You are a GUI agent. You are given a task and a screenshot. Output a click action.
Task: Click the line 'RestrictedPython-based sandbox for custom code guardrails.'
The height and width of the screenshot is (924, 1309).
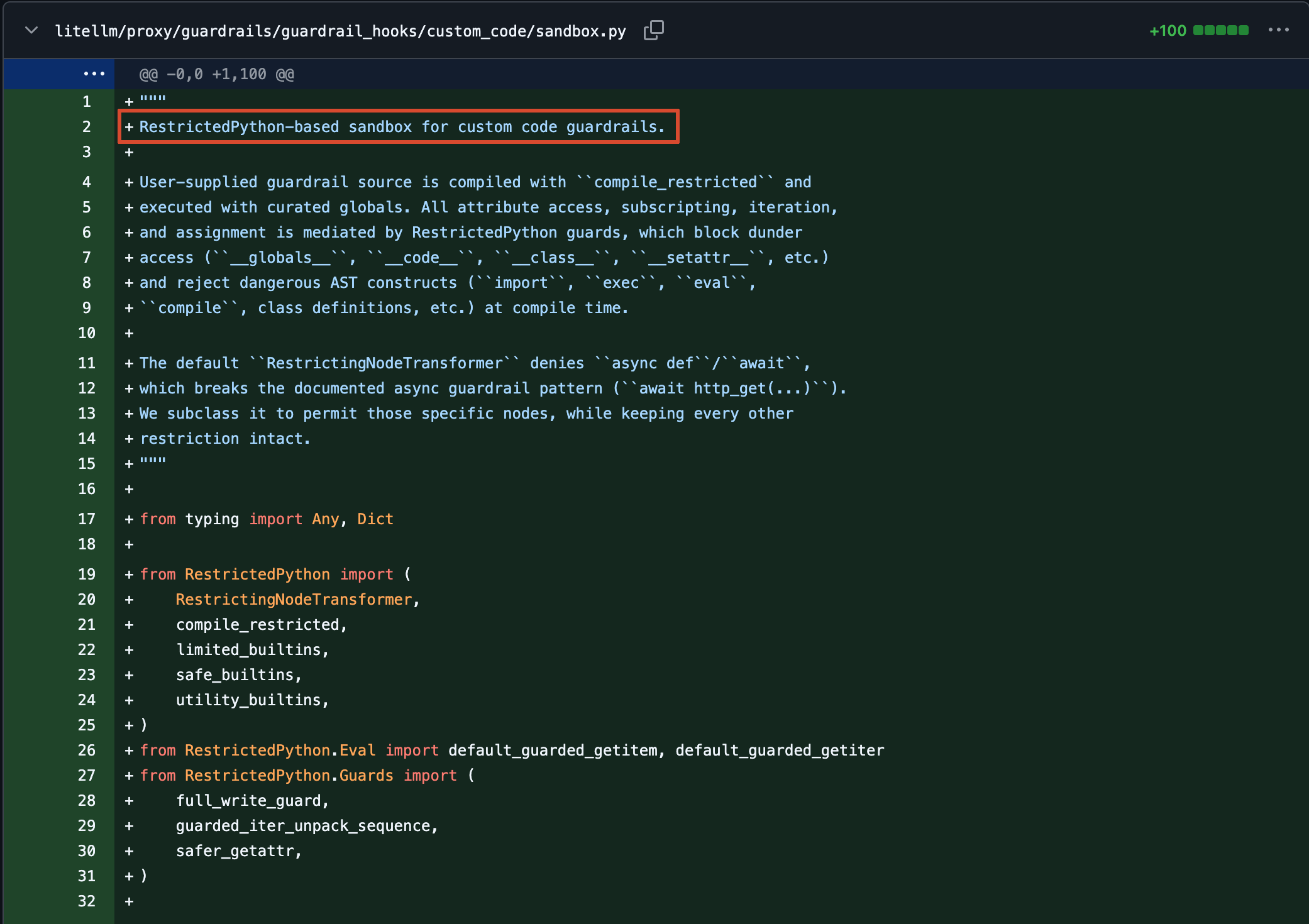tap(402, 127)
